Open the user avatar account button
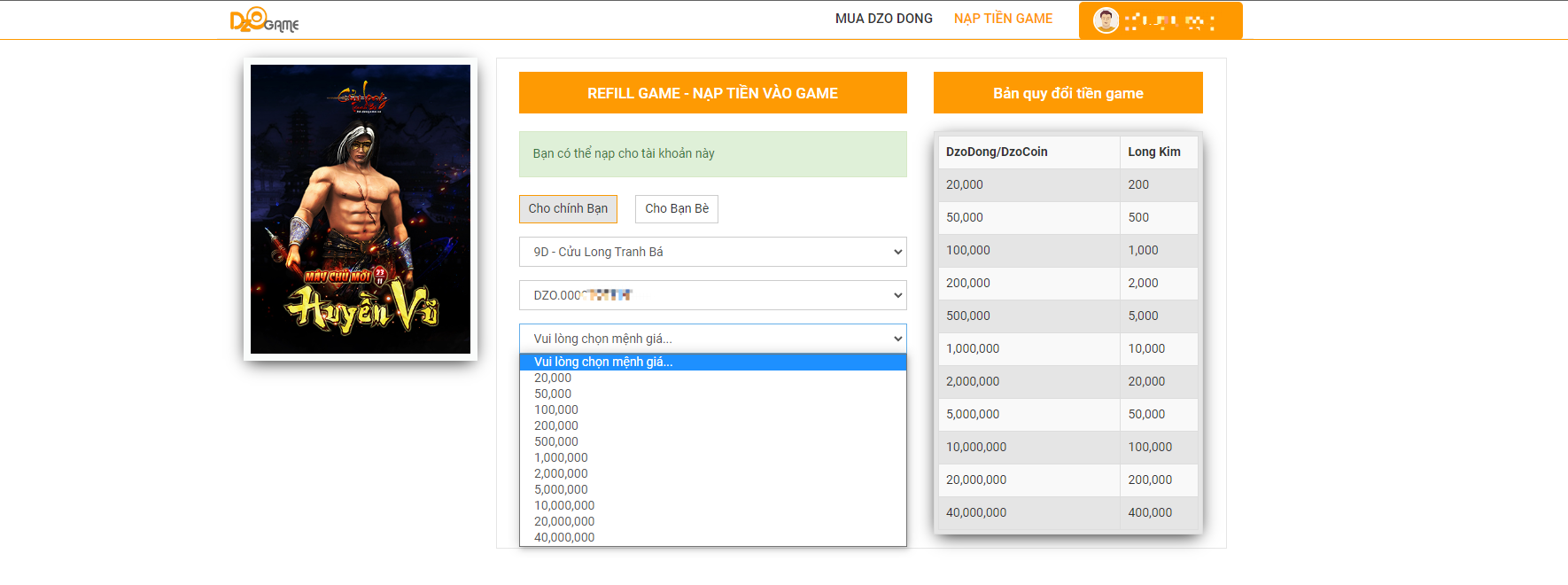This screenshot has width=1568, height=585. pos(1160,20)
